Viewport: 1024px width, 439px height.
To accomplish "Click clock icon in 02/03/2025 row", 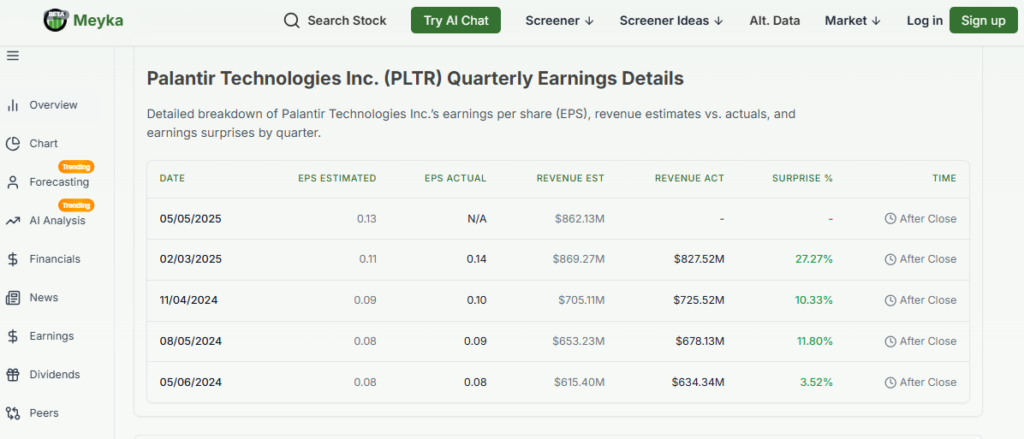I will [x=890, y=259].
